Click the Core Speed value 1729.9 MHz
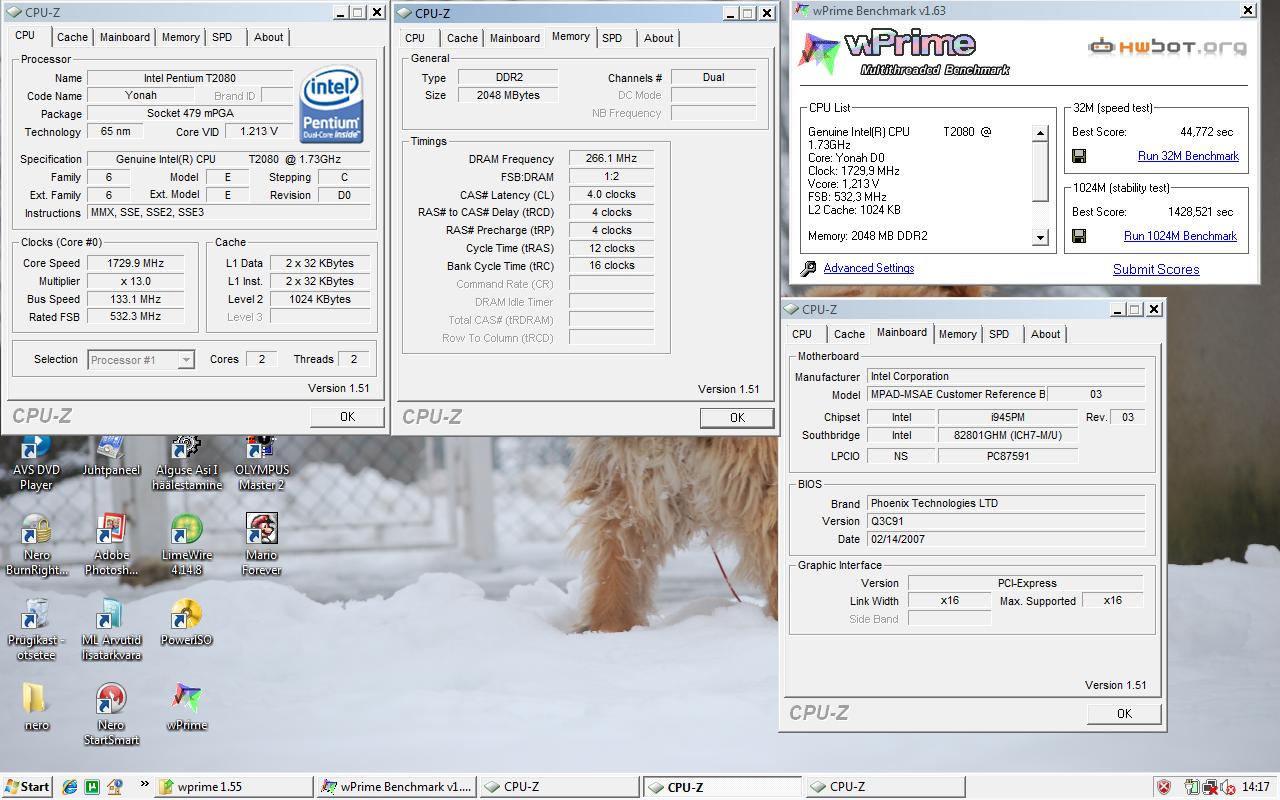The width and height of the screenshot is (1280, 800). [135, 263]
